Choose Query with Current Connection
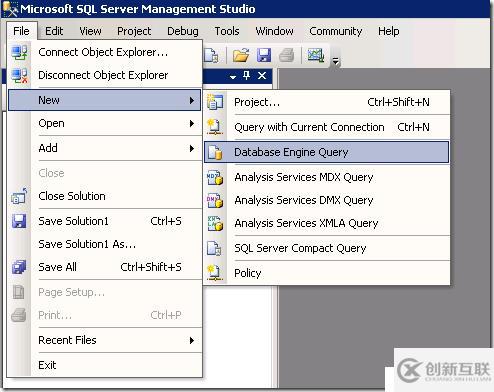Screen dimensions: 494x392 [x=327, y=127]
